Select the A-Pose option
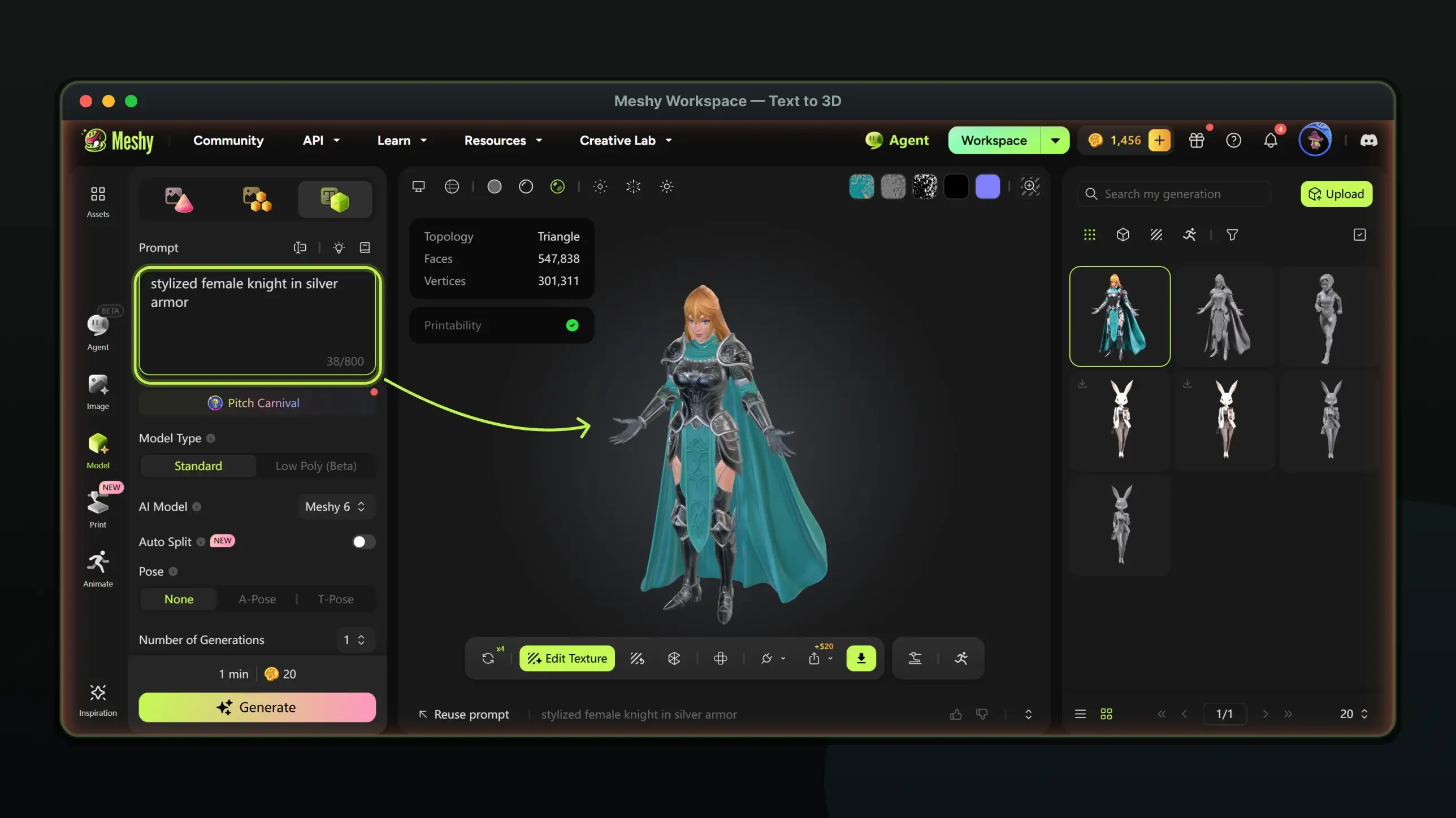The image size is (1456, 818). (x=257, y=599)
